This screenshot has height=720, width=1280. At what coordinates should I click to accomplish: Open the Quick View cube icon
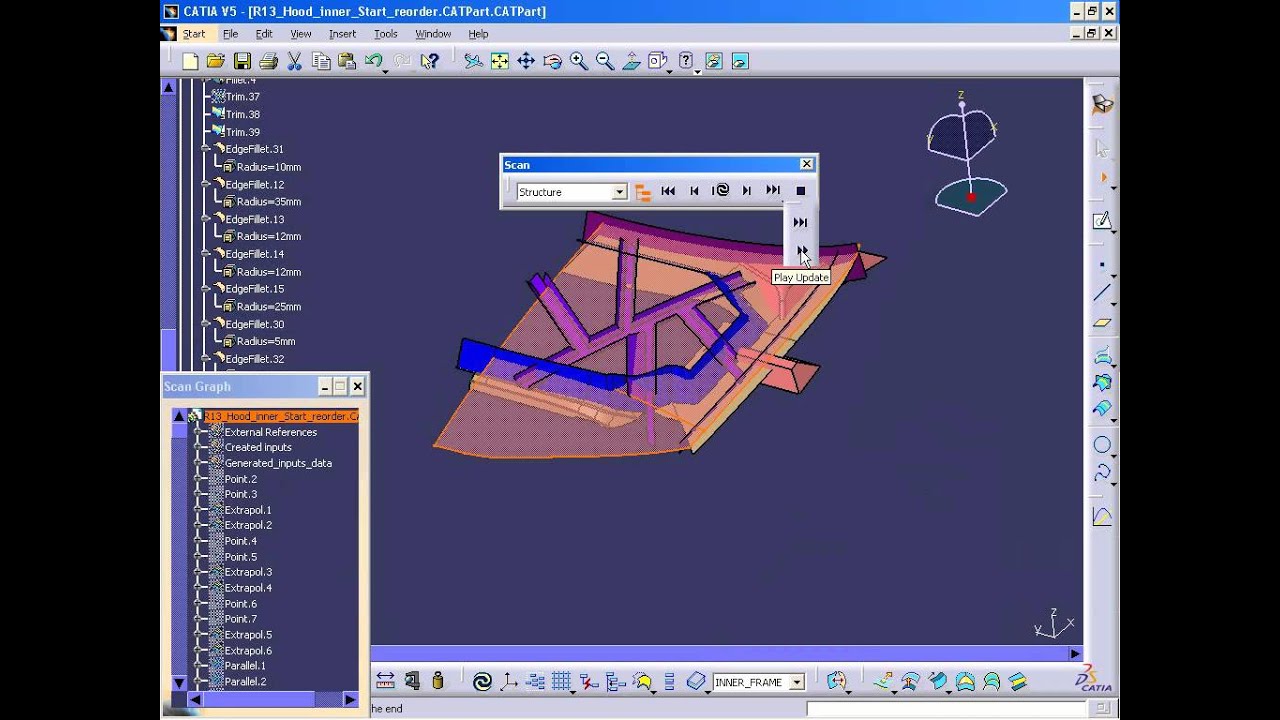coord(656,61)
